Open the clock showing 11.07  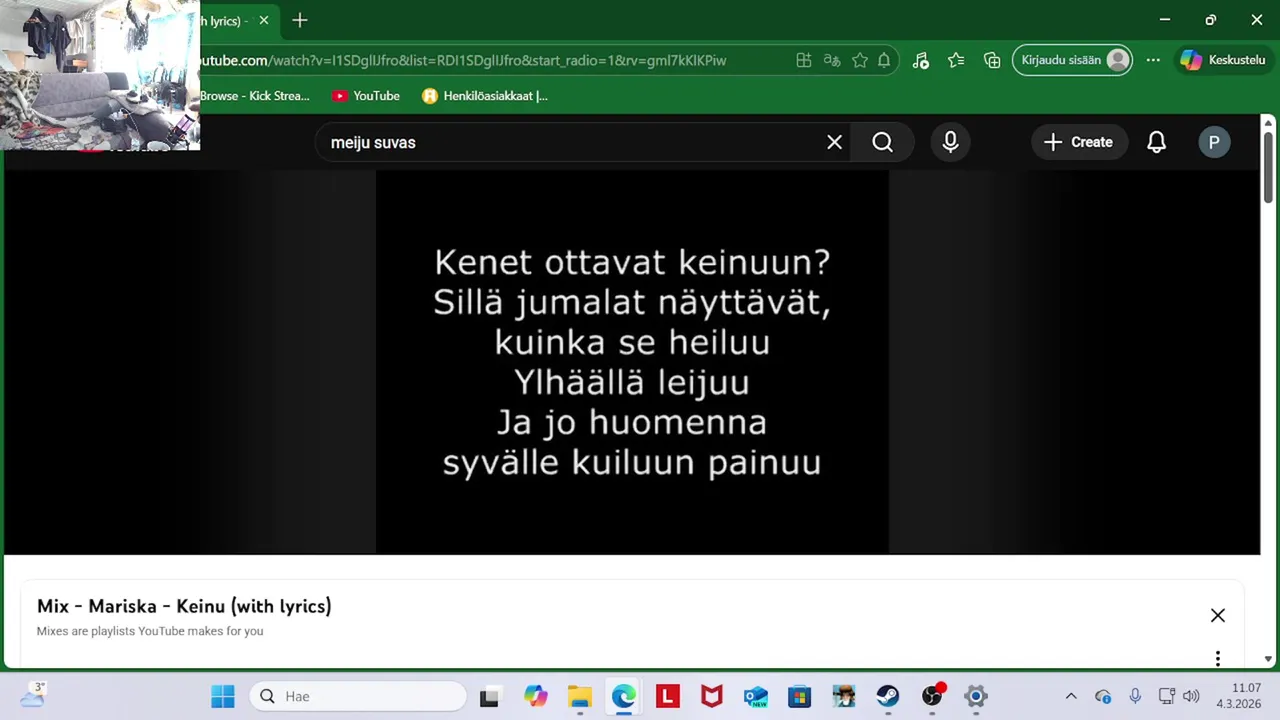[1239, 696]
